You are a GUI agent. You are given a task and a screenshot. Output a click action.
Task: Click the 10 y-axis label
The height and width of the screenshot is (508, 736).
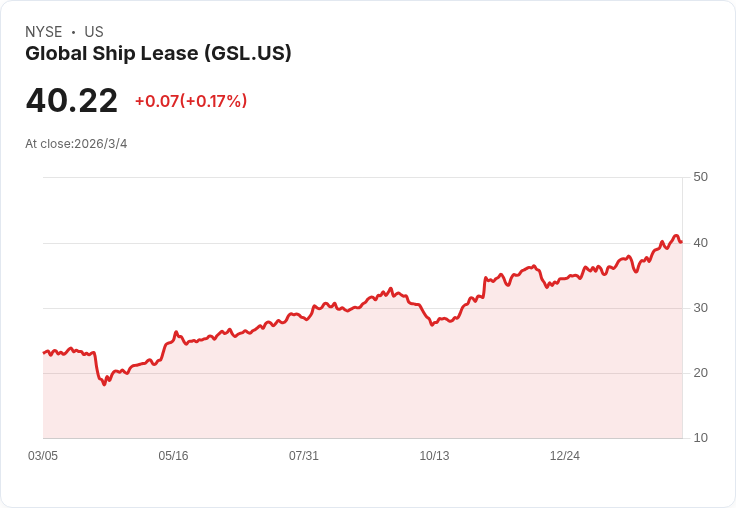(x=701, y=438)
